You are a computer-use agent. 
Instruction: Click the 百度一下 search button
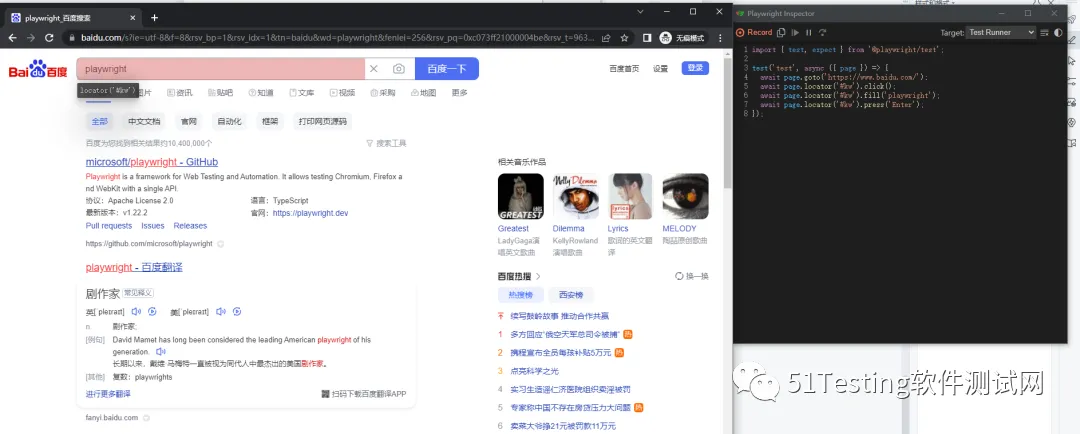(x=447, y=69)
